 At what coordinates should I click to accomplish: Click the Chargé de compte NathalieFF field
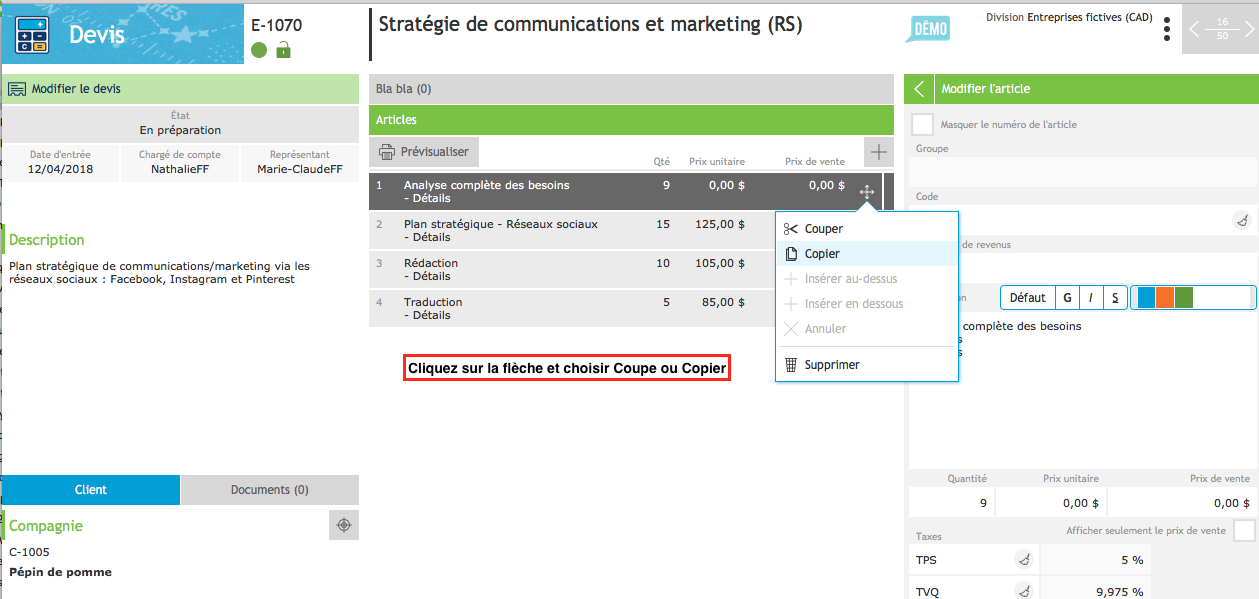[x=180, y=163]
